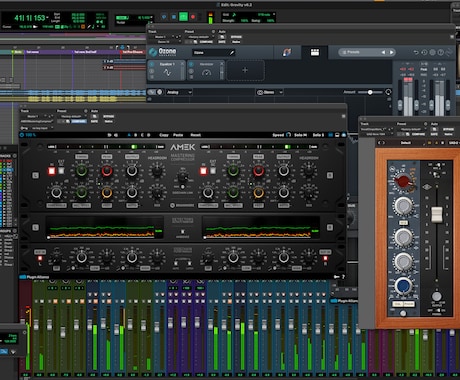Click the Ozone undo icon
The width and height of the screenshot is (460, 380).
pos(416,52)
